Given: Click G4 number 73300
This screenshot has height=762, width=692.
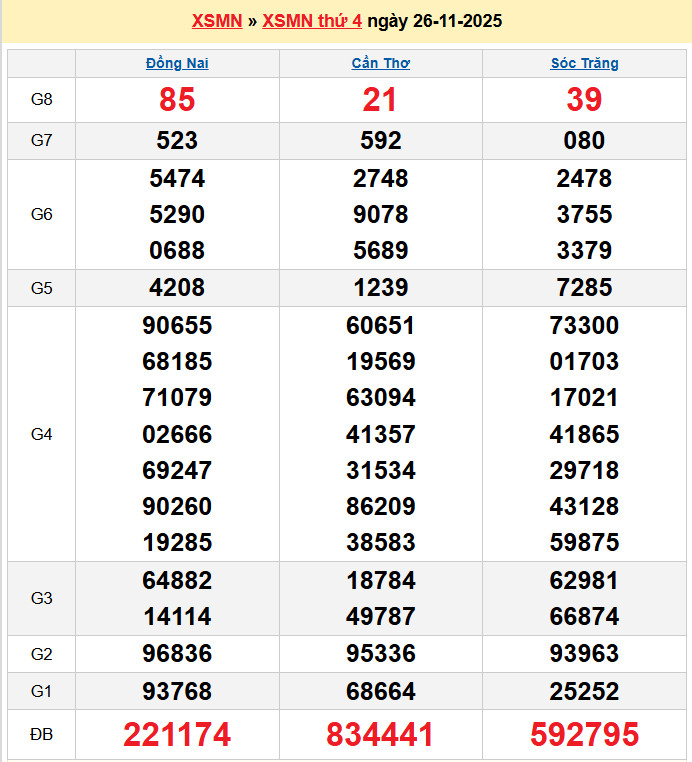Looking at the screenshot, I should pos(584,326).
